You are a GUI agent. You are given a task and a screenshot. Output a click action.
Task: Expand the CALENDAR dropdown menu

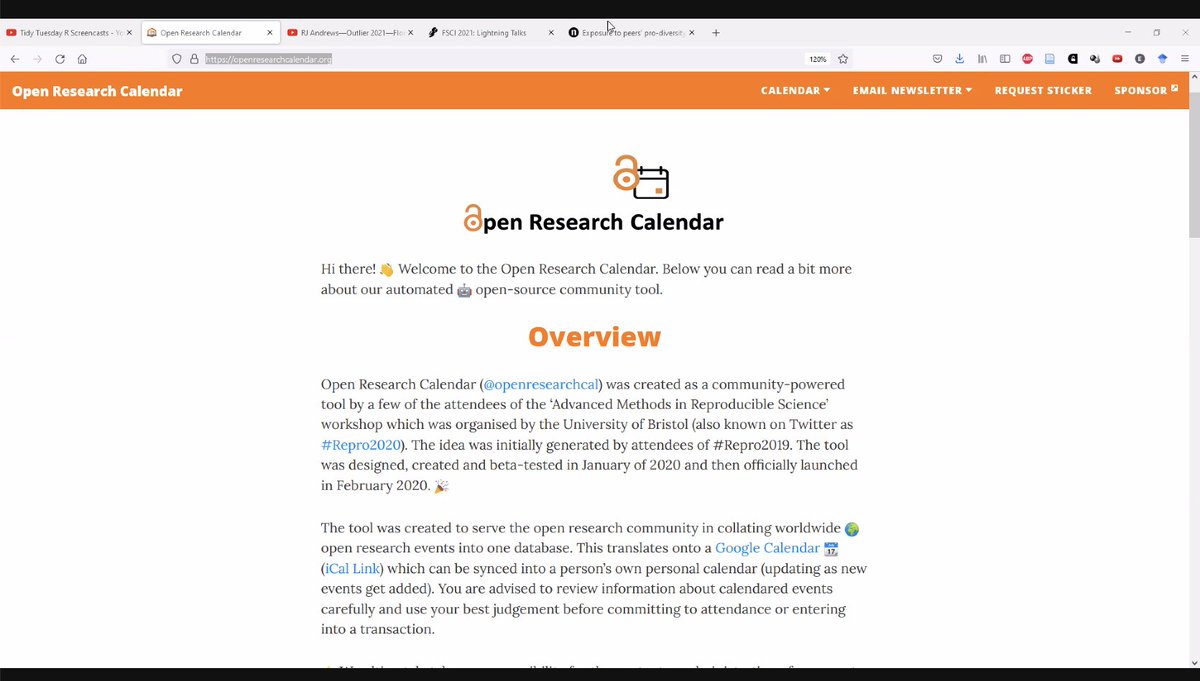coord(795,91)
